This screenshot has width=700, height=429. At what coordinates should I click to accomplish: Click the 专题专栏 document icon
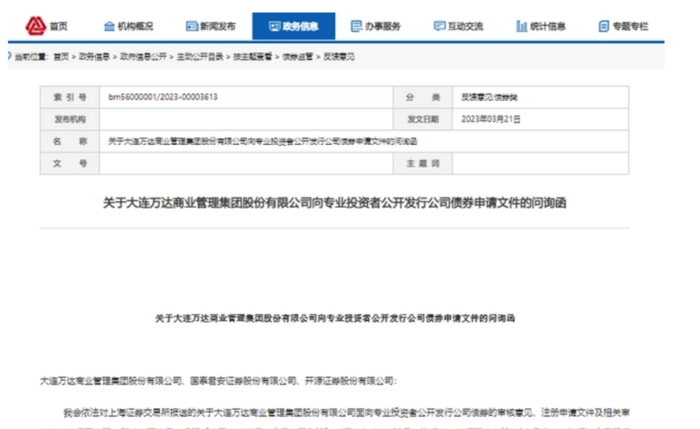(603, 26)
